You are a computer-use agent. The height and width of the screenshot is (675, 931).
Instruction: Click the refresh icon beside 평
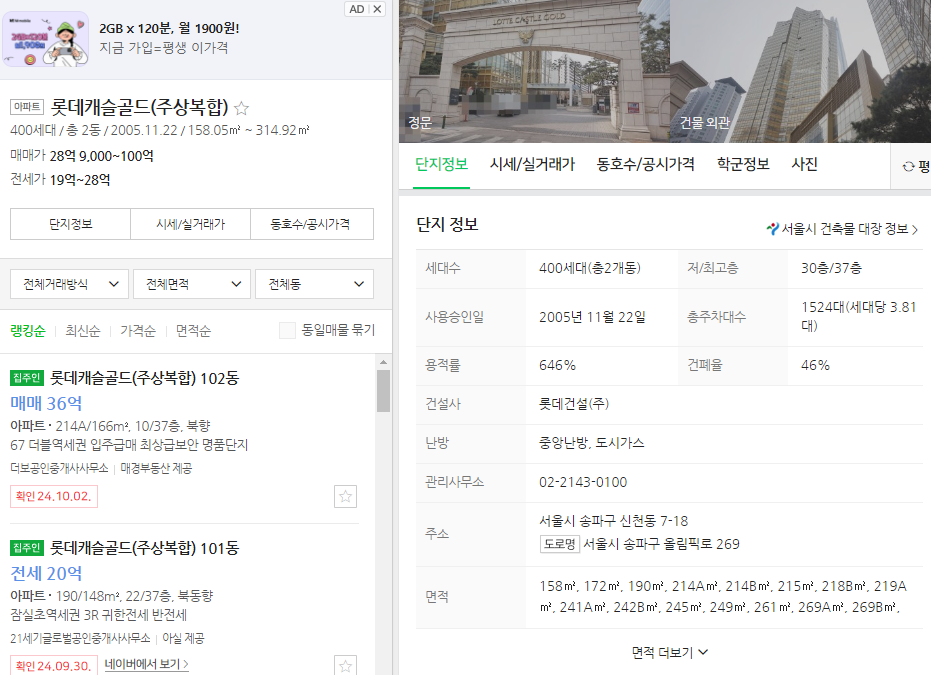(x=908, y=167)
